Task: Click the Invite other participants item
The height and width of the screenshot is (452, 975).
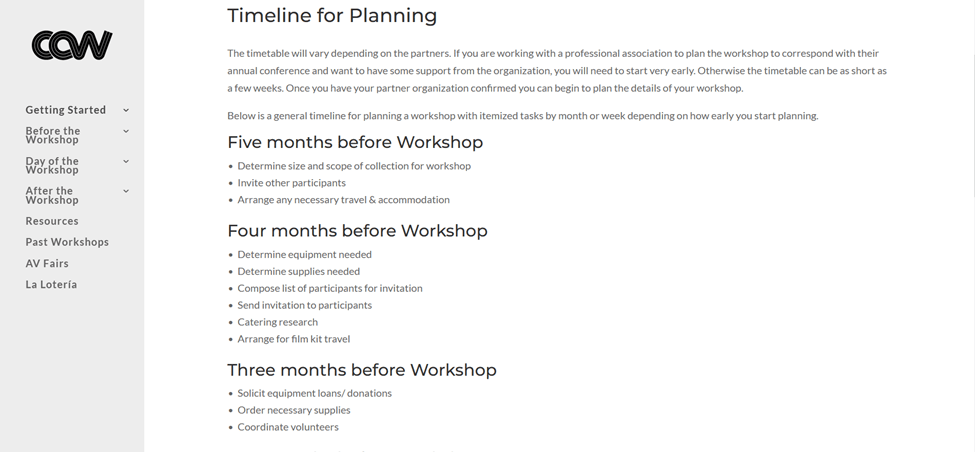Action: [291, 183]
